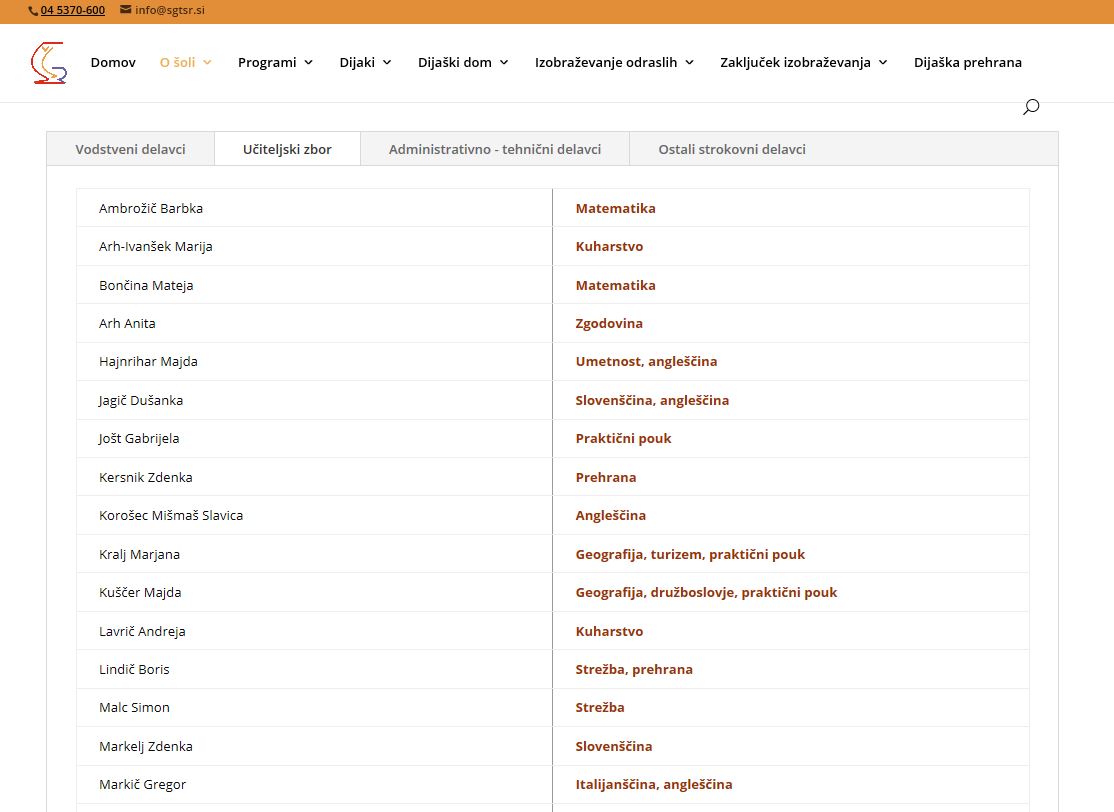The width and height of the screenshot is (1114, 812).
Task: Open the Dijaški dom dropdown
Action: (463, 62)
